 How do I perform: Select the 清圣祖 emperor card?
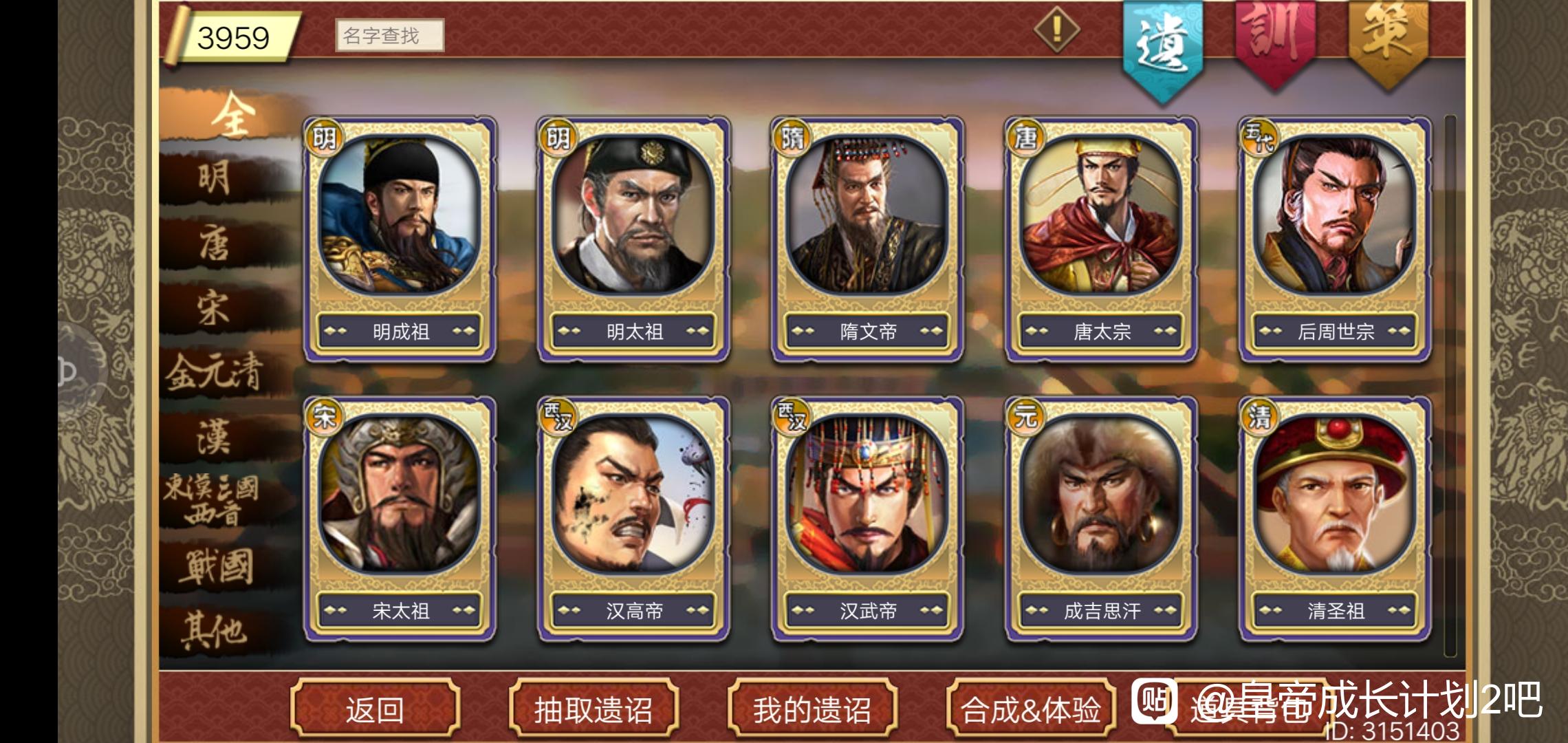point(1335,518)
